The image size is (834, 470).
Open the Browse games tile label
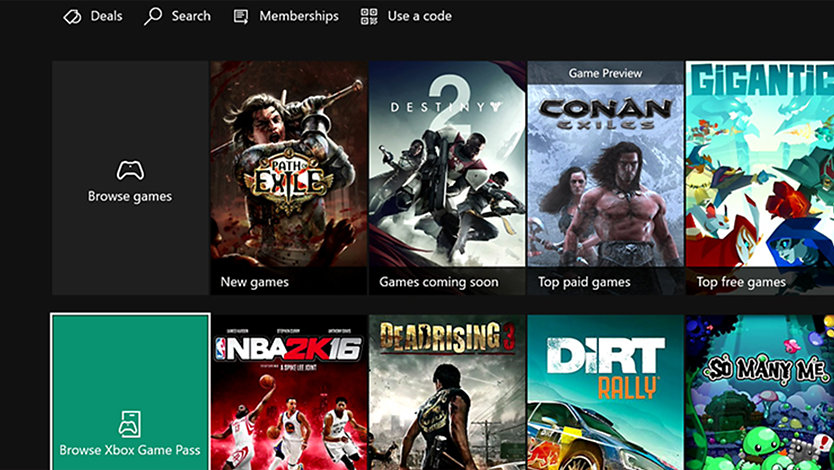coord(130,196)
